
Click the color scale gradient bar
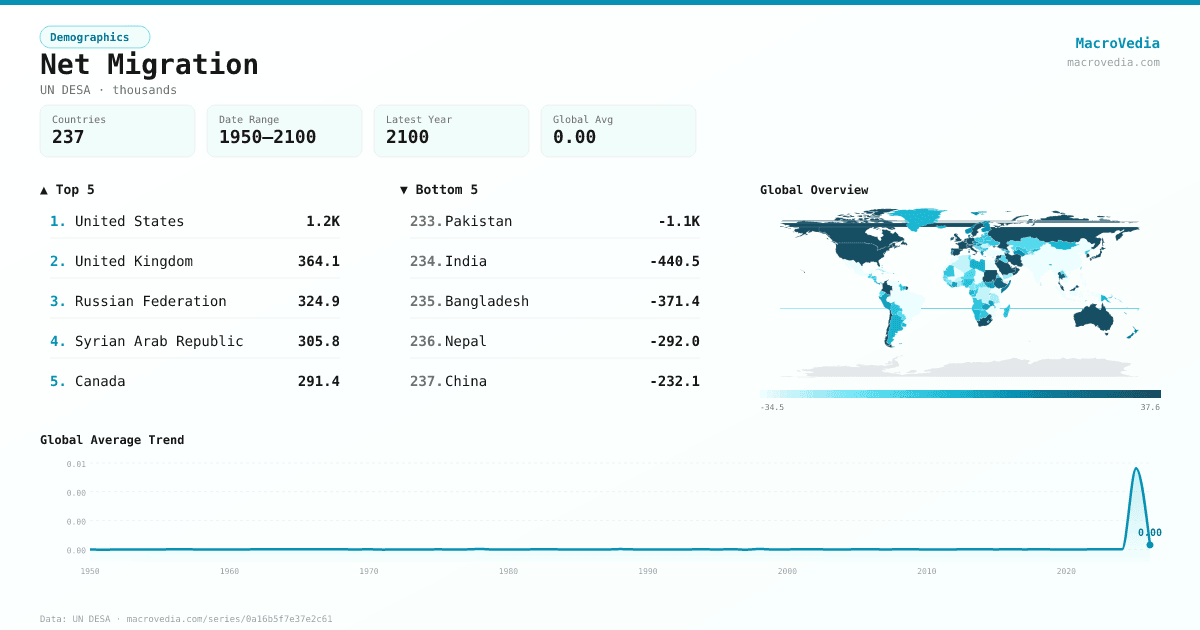coord(960,390)
